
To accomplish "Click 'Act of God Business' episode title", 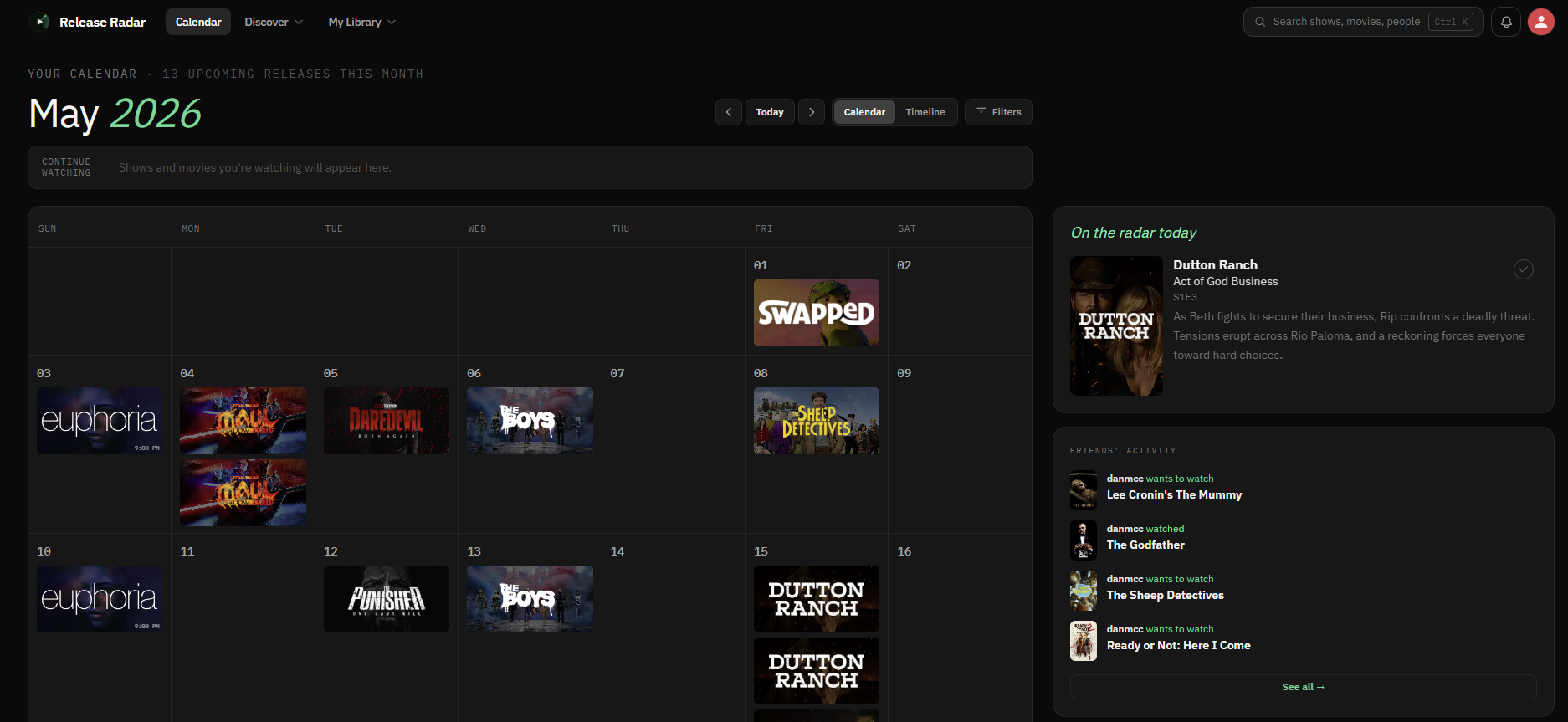I will point(1225,281).
